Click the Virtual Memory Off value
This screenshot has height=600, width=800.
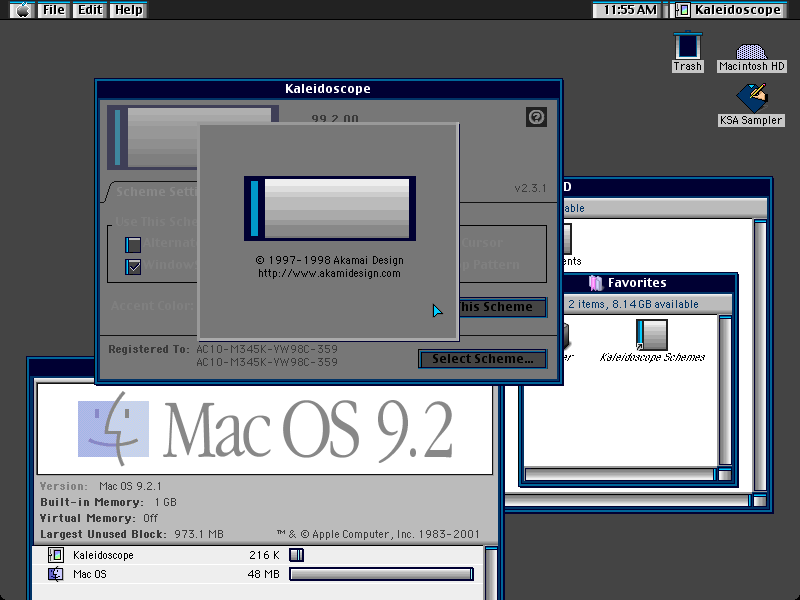click(151, 518)
